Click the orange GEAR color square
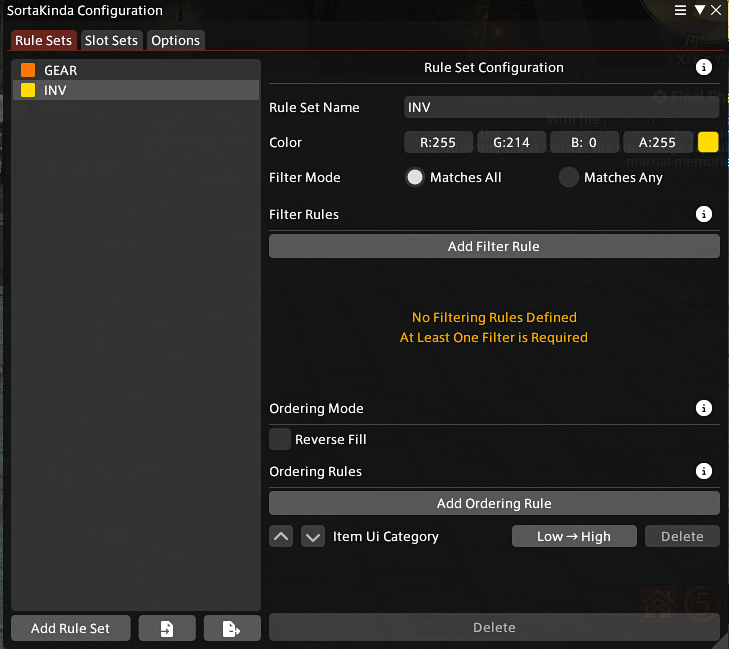The width and height of the screenshot is (729, 649). [x=28, y=70]
